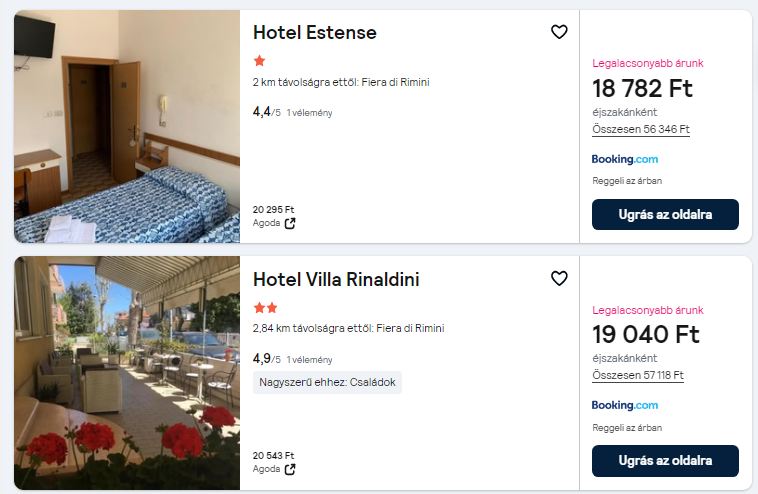
Task: Click 'Összesen 56 346 Ft' total price link
Action: tap(640, 129)
